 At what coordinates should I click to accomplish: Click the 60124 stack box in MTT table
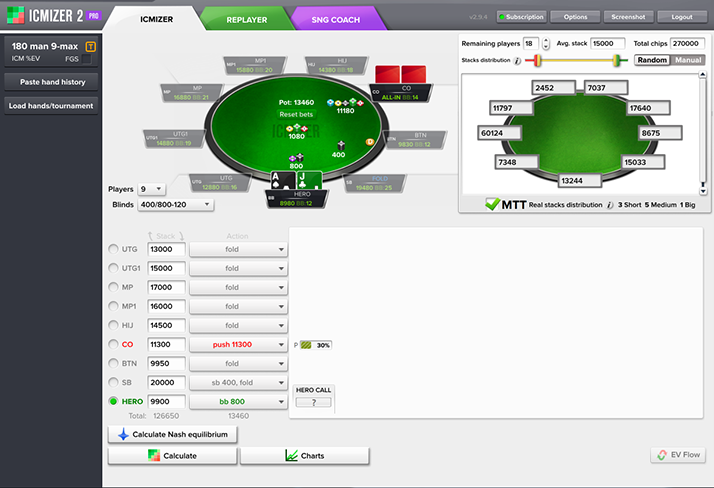(x=499, y=133)
